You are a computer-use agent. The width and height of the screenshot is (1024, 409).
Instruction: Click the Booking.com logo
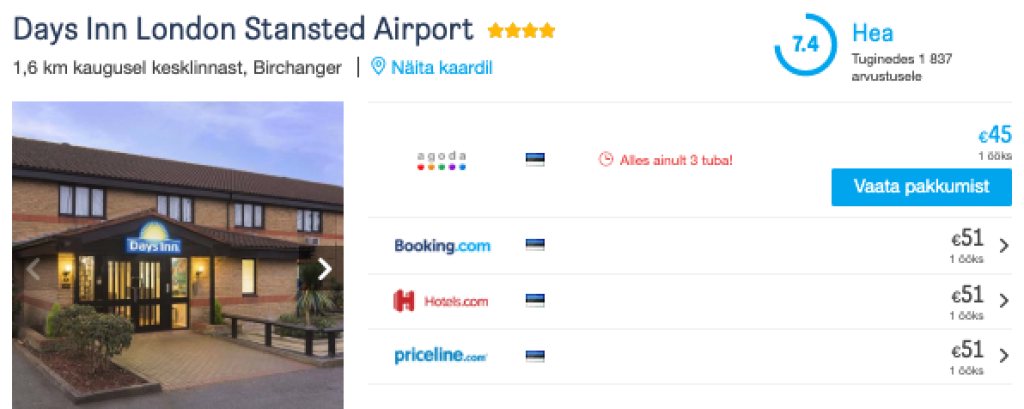tap(442, 245)
